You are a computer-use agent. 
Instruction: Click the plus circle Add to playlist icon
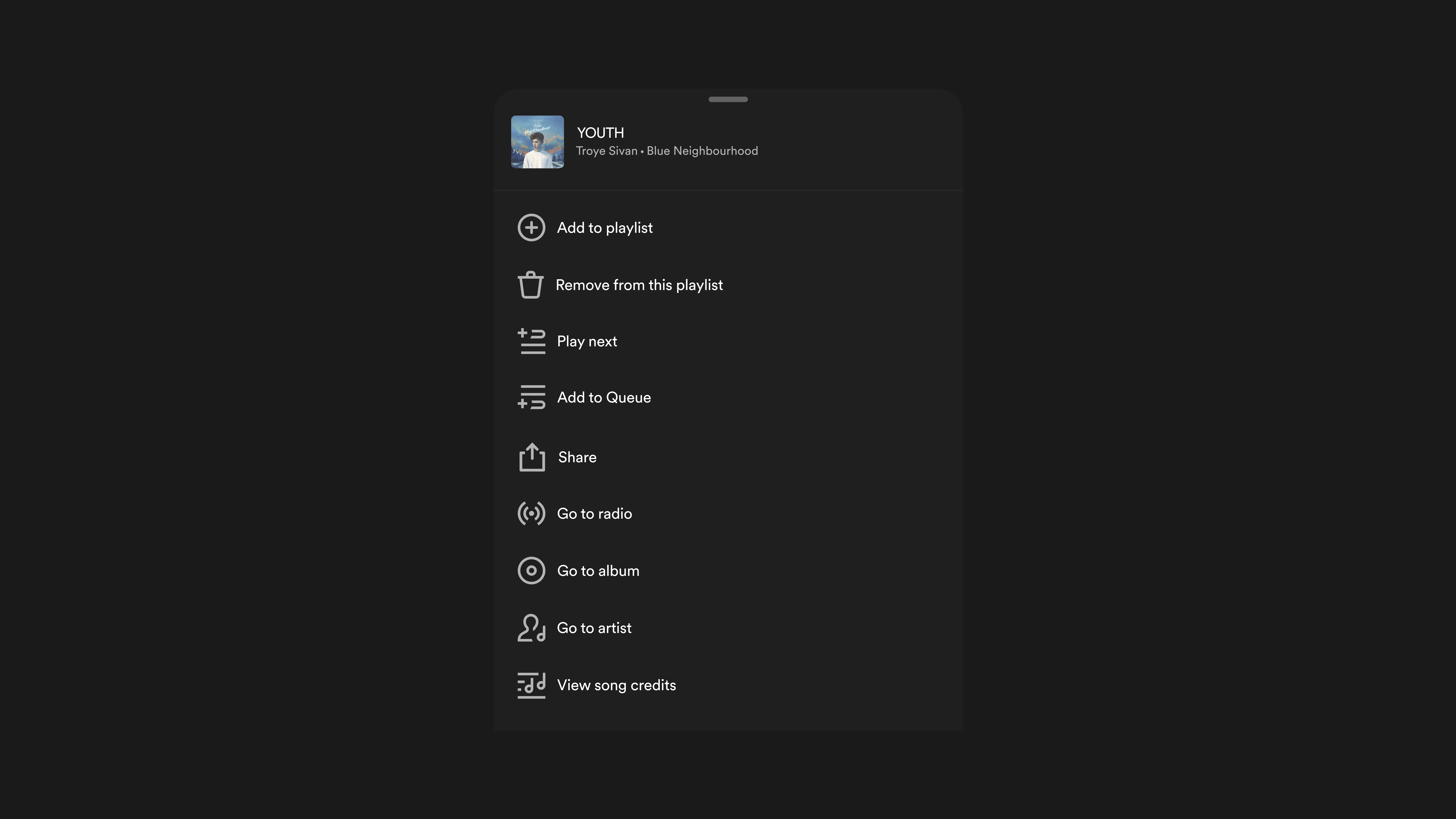(x=531, y=228)
